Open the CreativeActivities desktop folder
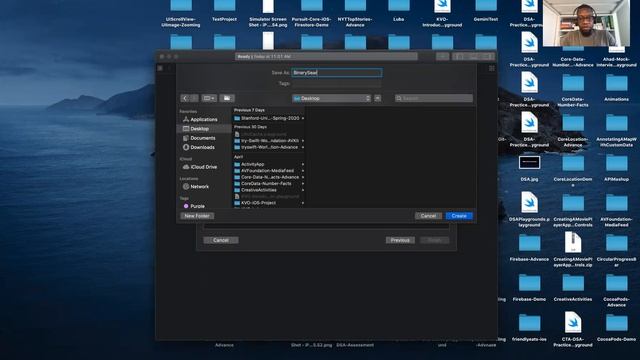Screen dimensions: 640x360 click(x=573, y=283)
